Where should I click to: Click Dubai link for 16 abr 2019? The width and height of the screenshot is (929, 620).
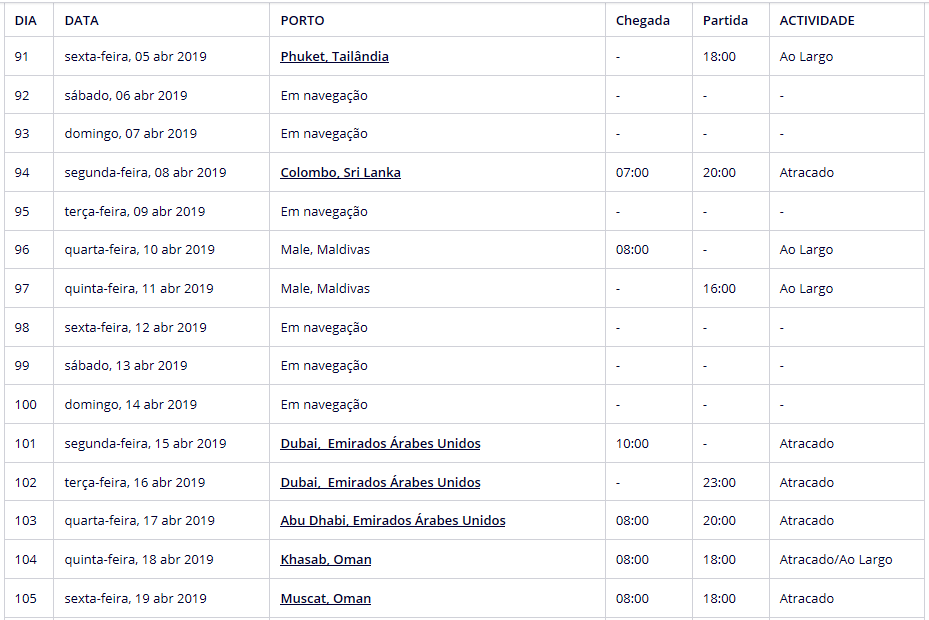(x=380, y=483)
